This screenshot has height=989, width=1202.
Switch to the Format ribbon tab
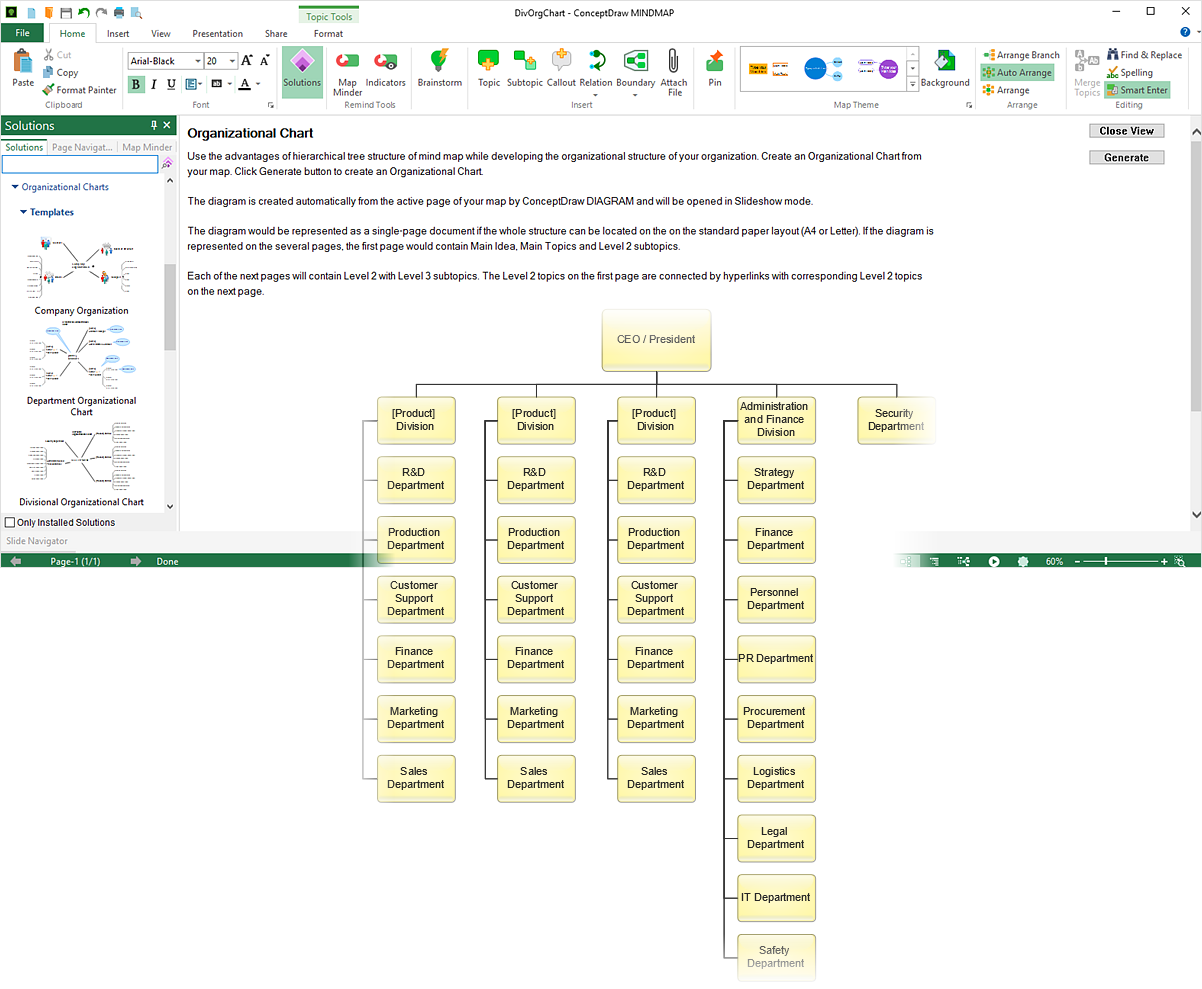328,33
